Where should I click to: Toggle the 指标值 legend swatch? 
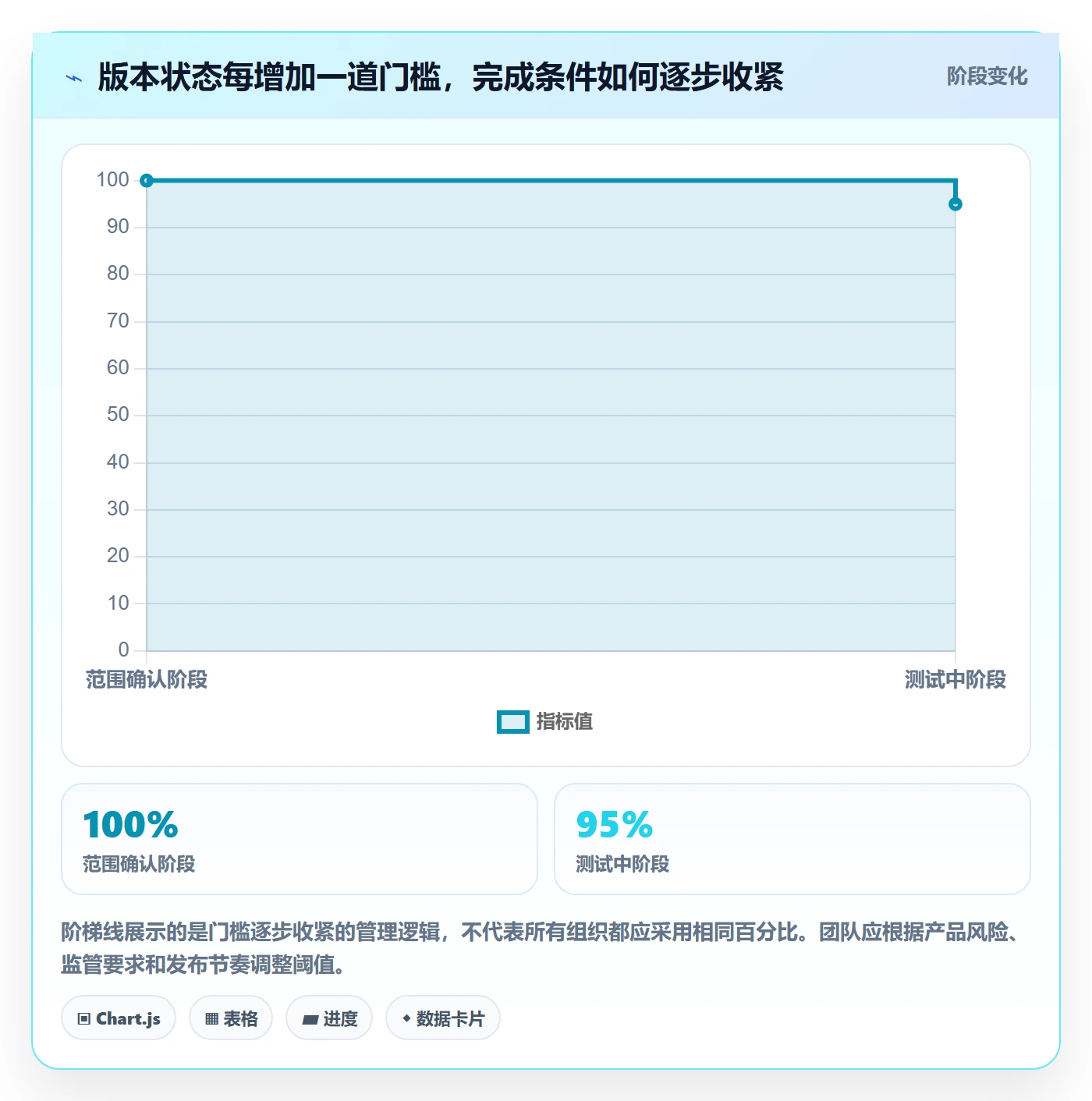coord(513,722)
